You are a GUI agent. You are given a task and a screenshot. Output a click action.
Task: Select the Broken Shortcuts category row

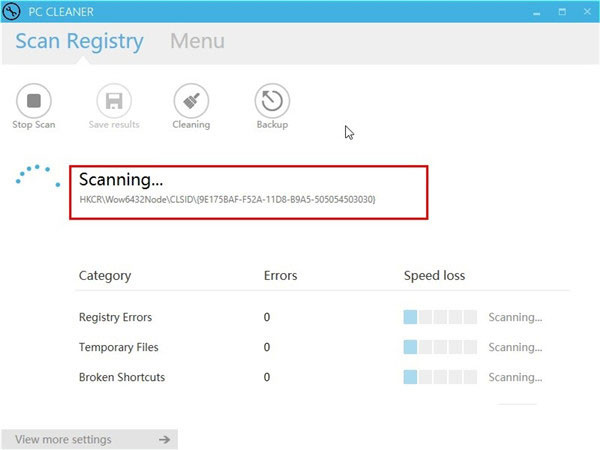pyautogui.click(x=121, y=377)
